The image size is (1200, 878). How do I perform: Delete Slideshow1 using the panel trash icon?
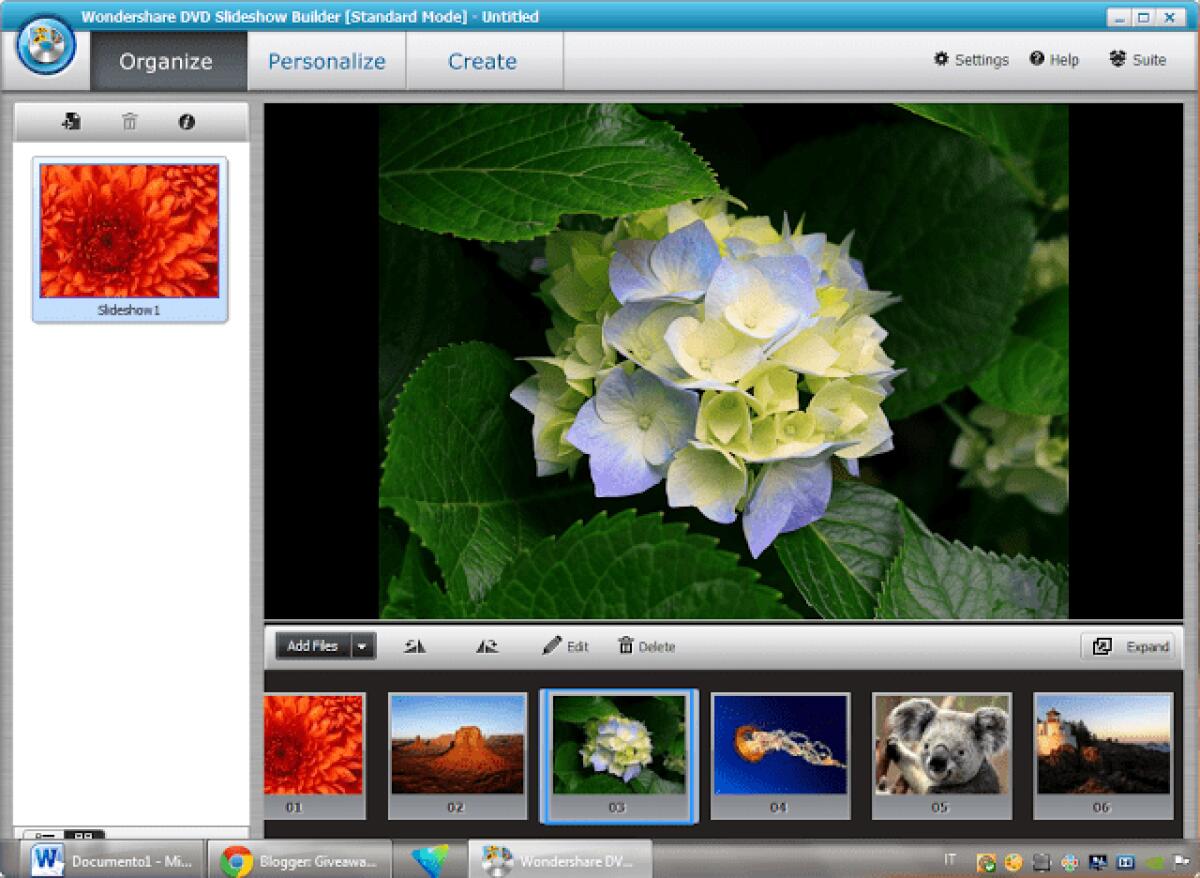pyautogui.click(x=129, y=121)
